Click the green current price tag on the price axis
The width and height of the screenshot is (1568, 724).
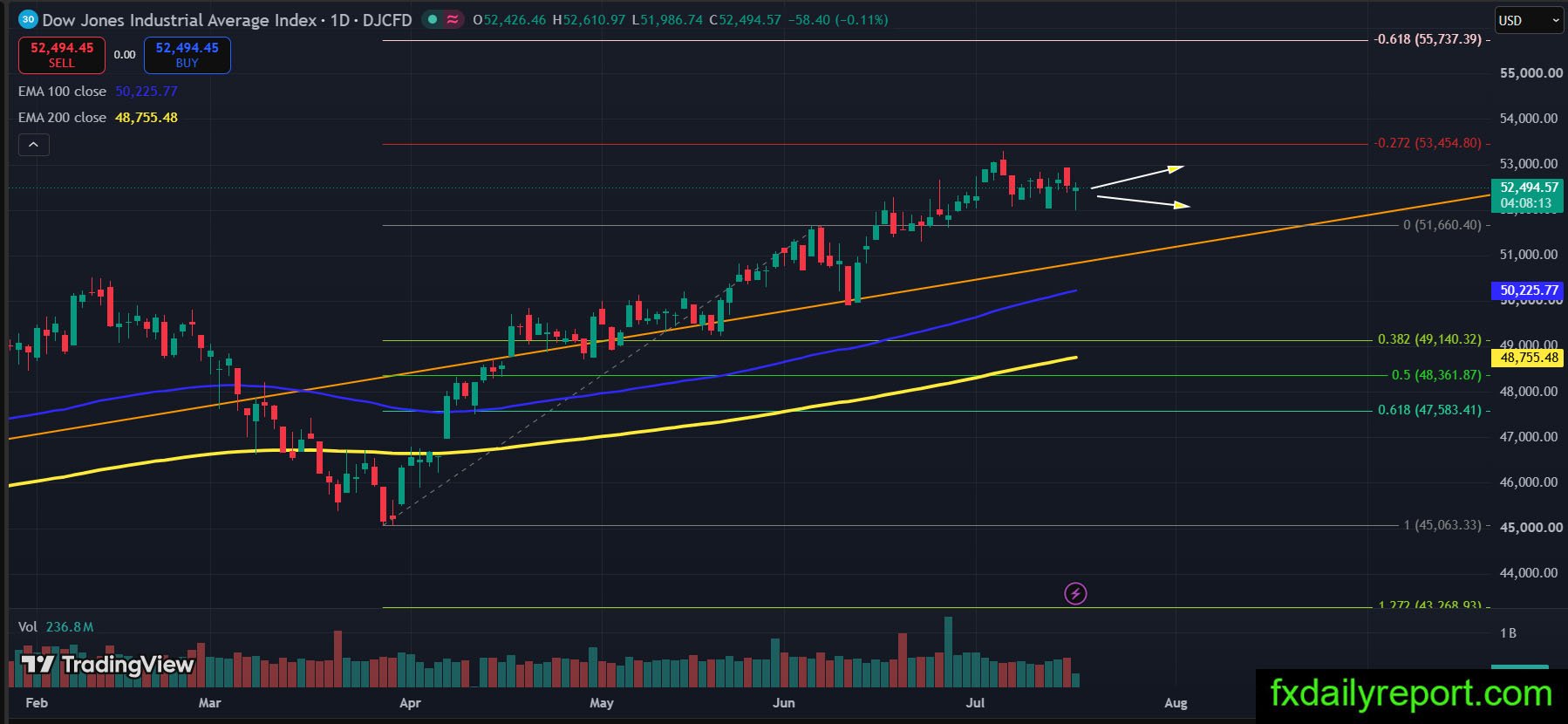tap(1529, 195)
